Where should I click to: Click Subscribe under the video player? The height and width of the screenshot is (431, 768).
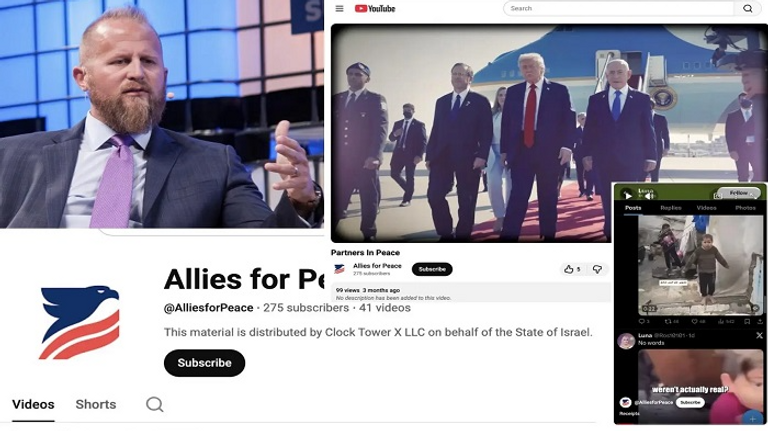pyautogui.click(x=432, y=269)
